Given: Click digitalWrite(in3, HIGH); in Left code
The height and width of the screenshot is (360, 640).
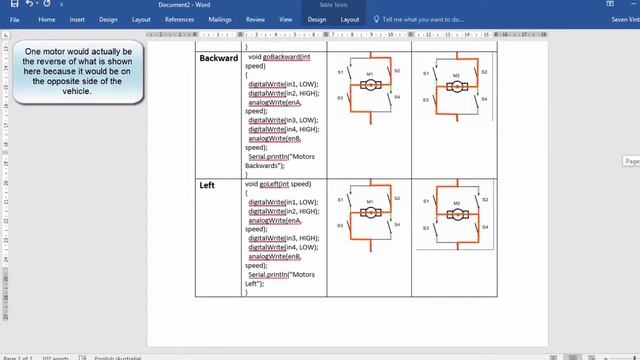Looking at the screenshot, I should point(284,238).
